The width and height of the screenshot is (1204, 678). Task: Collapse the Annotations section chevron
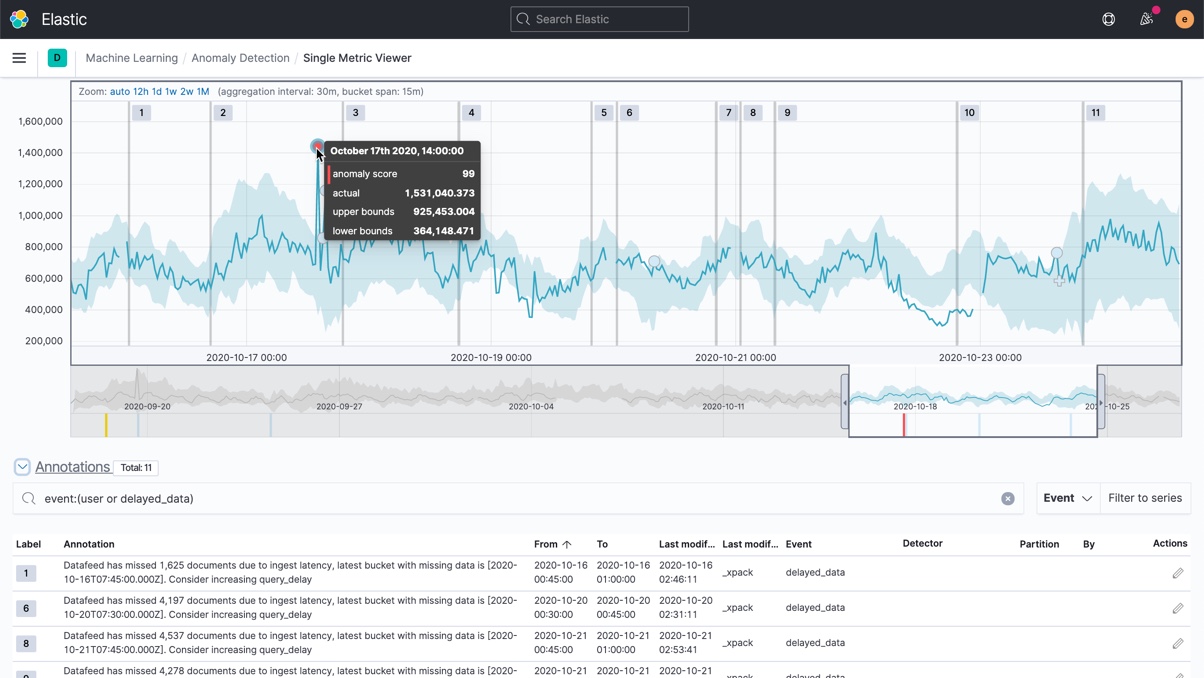pos(22,467)
